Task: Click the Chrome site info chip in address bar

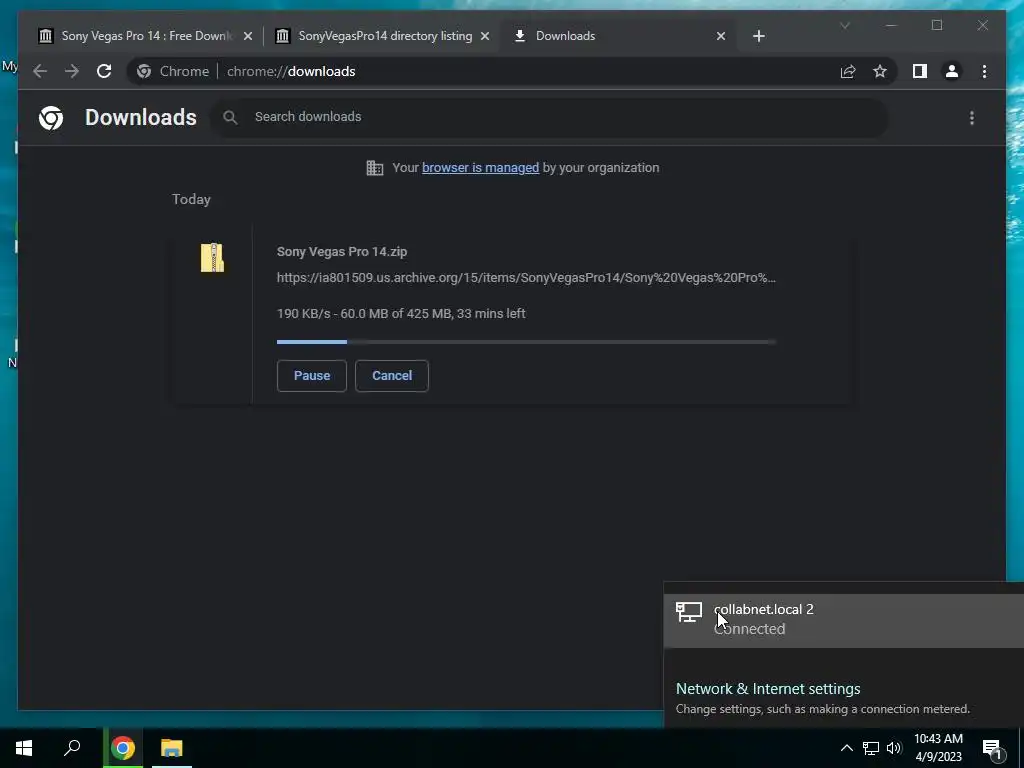Action: pos(174,71)
